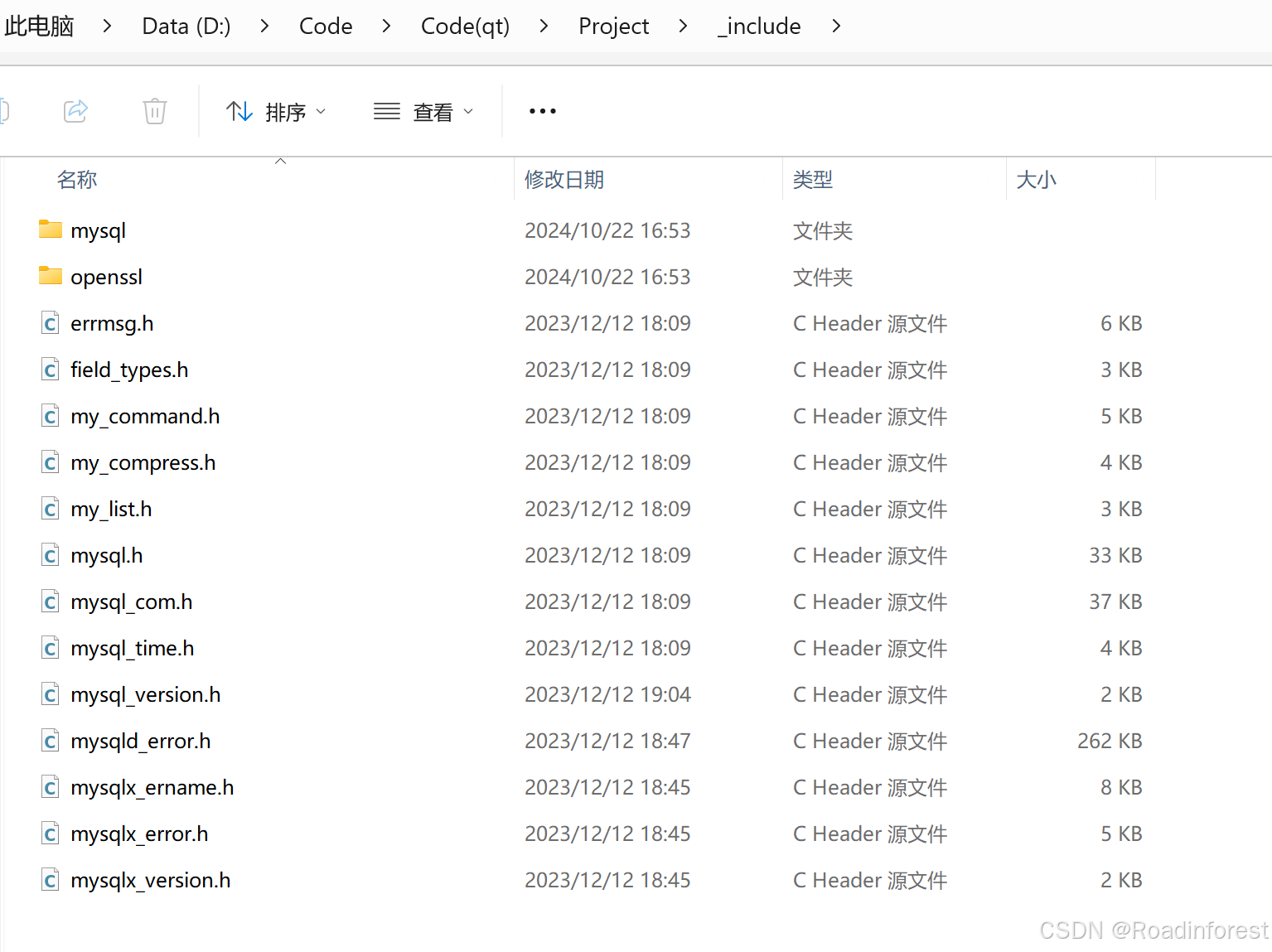This screenshot has height=952, width=1272.
Task: Click the 2023/12/12 19:04 date of mysql_version.h
Action: 607,694
